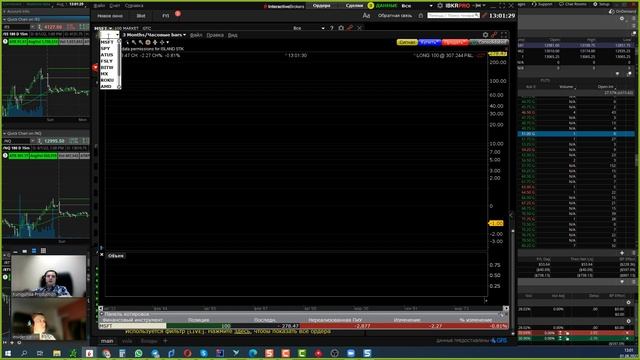Open Windows Start menu
This screenshot has height=360, width=640.
pyautogui.click(x=8, y=353)
